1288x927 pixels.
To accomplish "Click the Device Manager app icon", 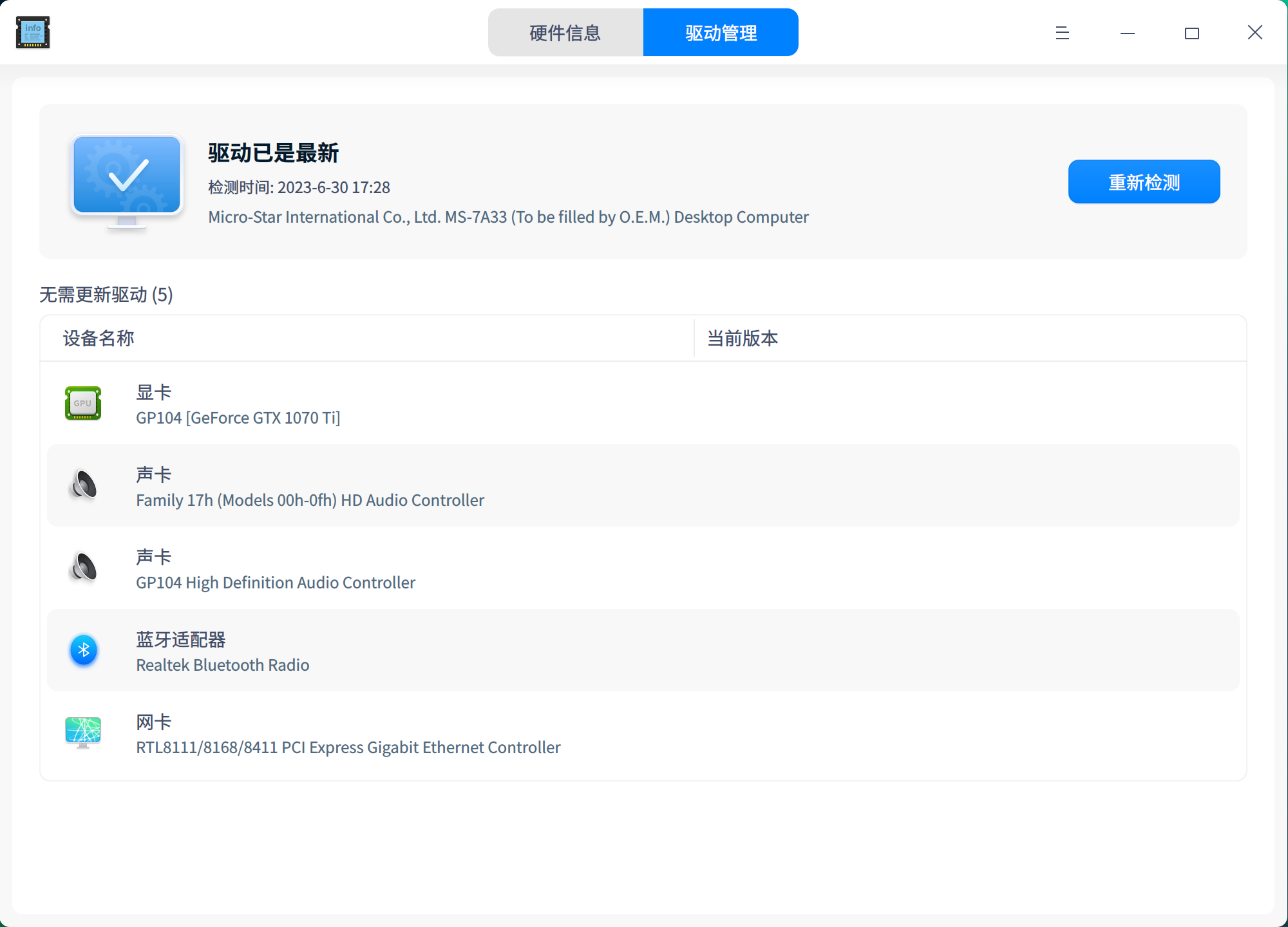I will tap(33, 32).
